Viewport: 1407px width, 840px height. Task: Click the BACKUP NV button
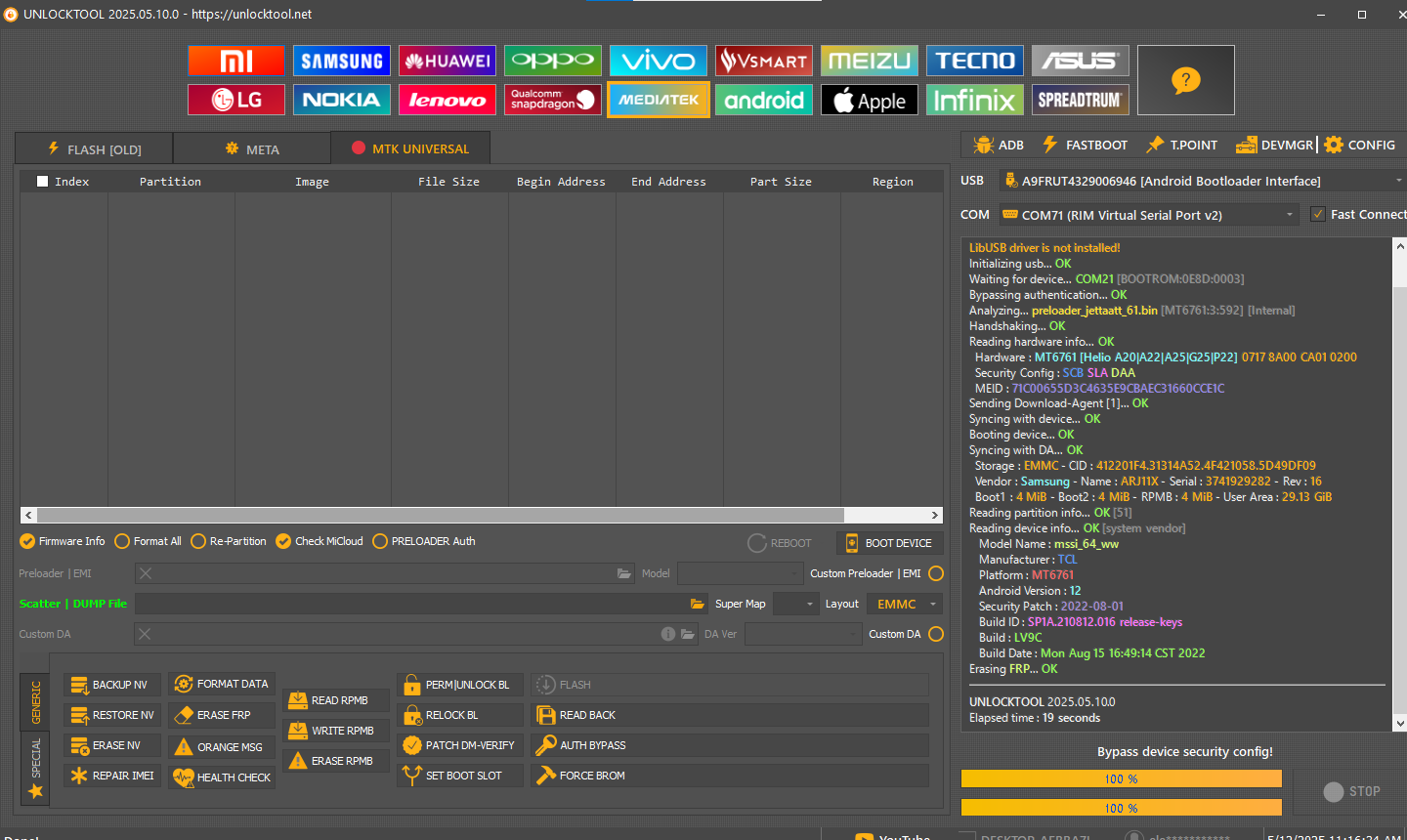tap(111, 685)
